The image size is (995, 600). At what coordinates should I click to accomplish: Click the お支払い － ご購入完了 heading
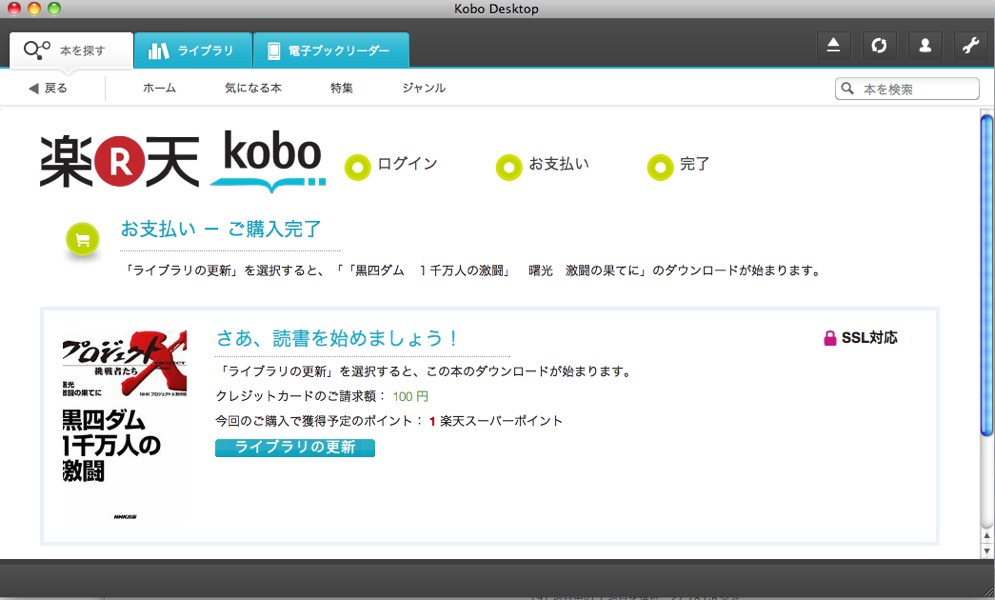221,229
